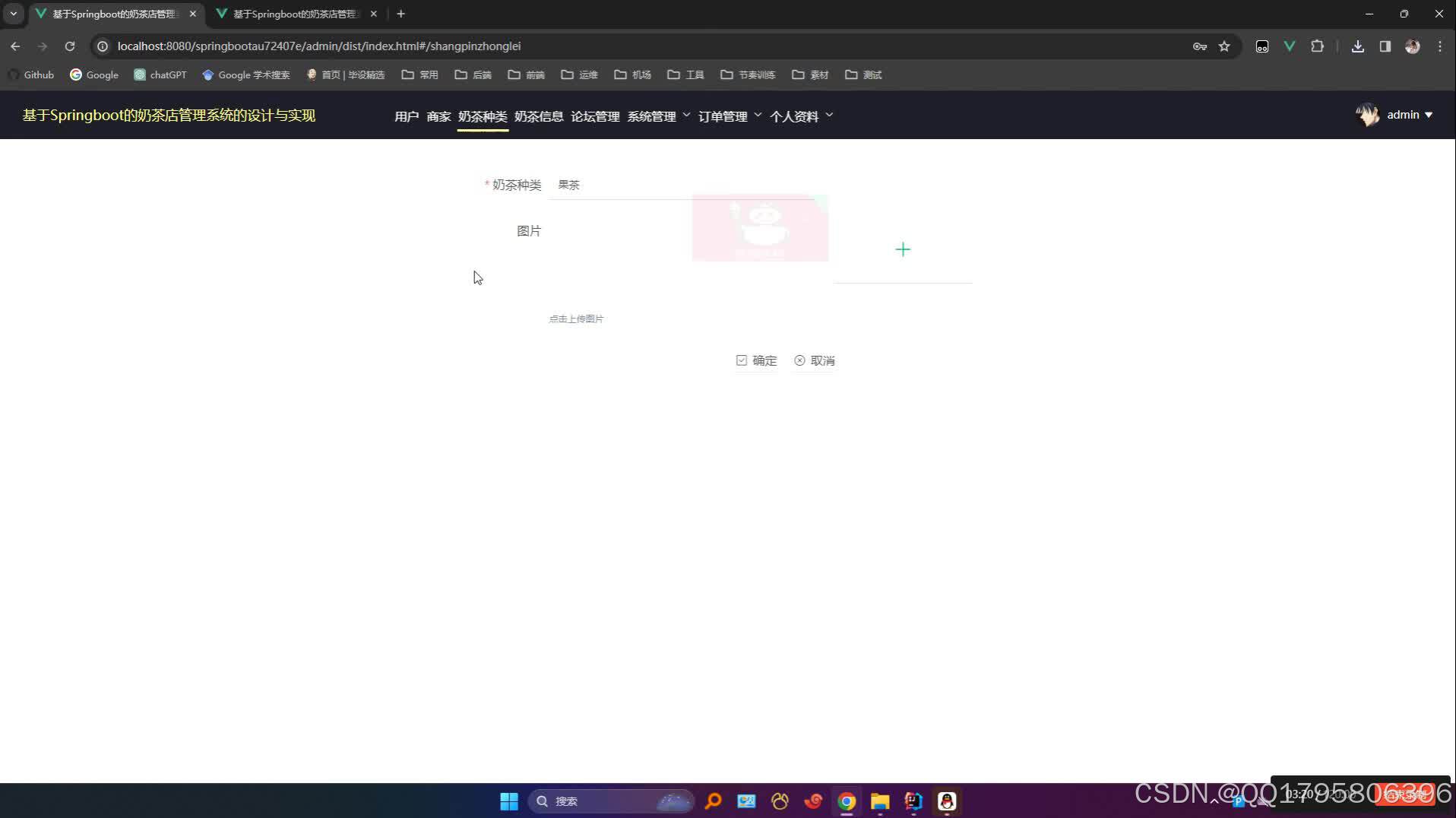The width and height of the screenshot is (1456, 818).
Task: Click the admin avatar in the navbar
Action: click(x=1366, y=115)
